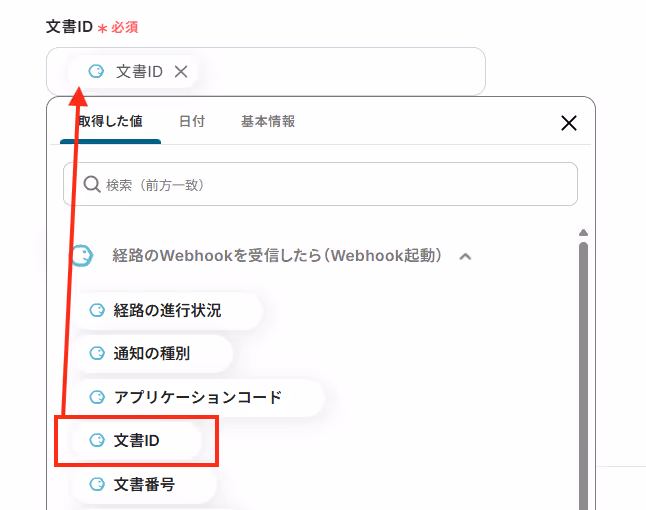This screenshot has height=510, width=646.
Task: Open the 基本情報 tab
Action: 268,121
